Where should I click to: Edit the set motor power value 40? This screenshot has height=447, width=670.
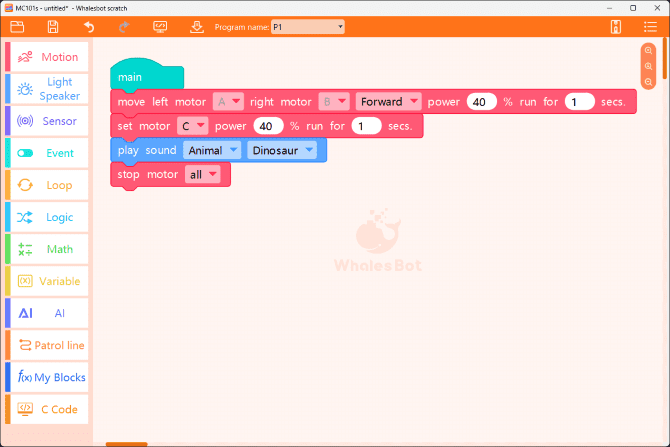[x=268, y=126]
